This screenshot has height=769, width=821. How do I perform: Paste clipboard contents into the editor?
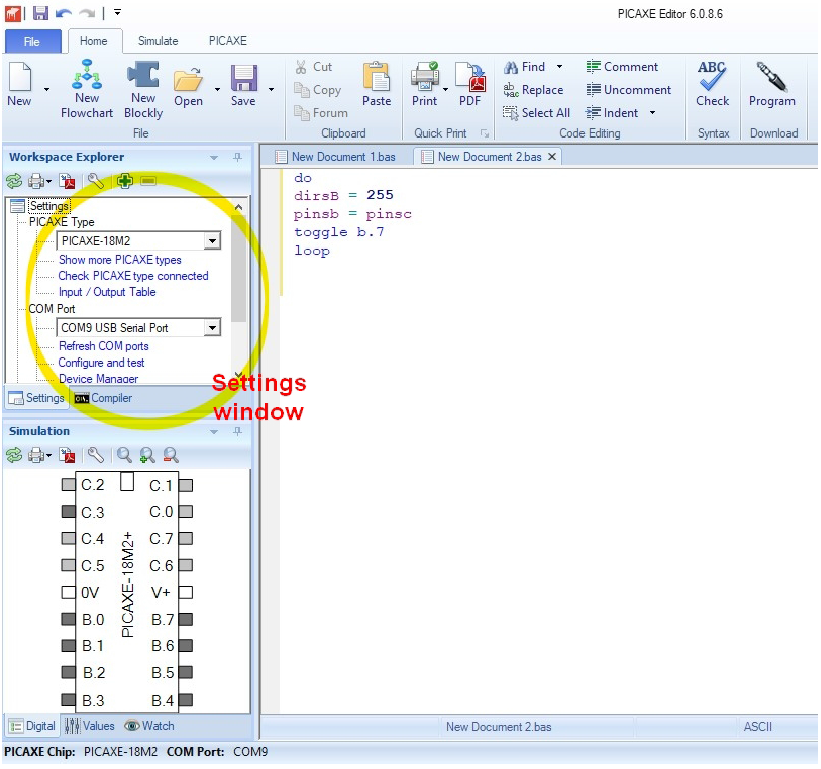[376, 85]
